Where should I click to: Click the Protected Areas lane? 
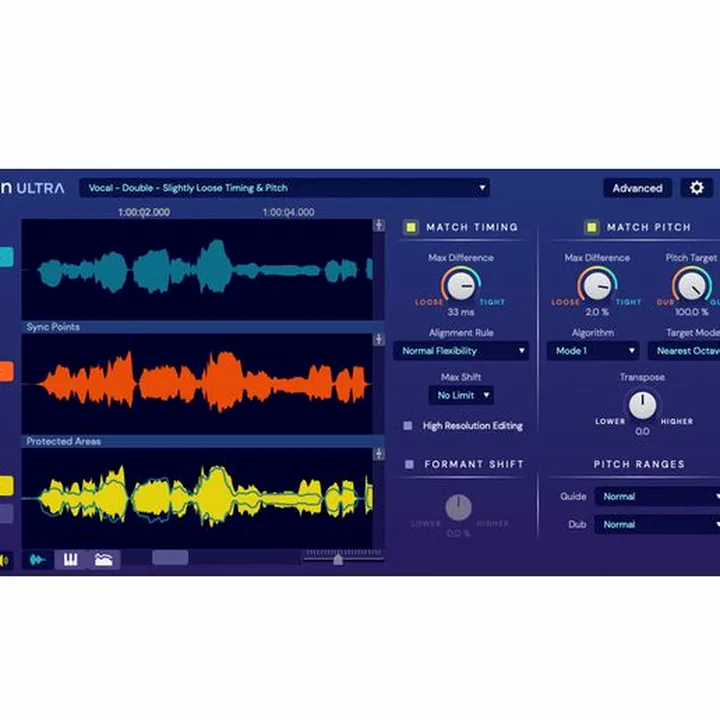(x=203, y=441)
